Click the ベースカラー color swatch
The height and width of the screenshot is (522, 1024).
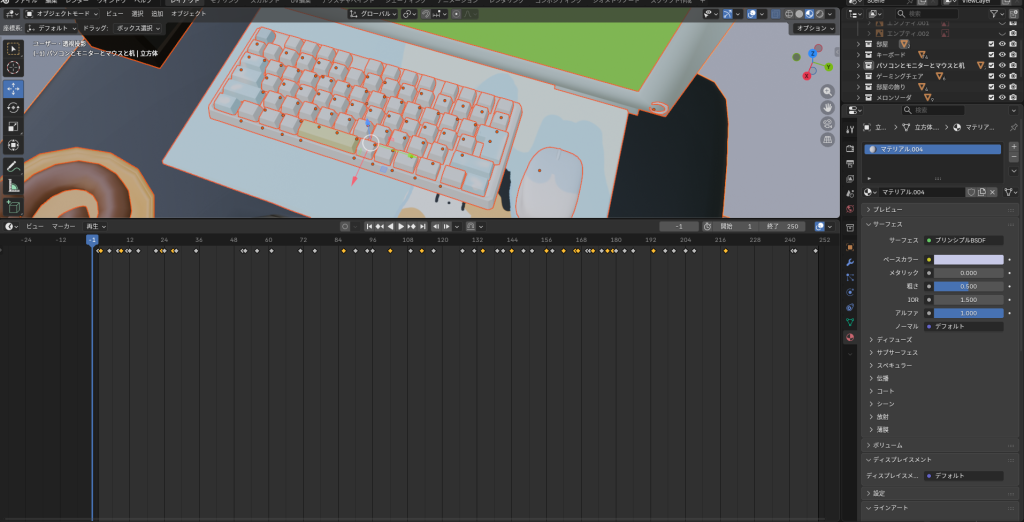(x=968, y=259)
